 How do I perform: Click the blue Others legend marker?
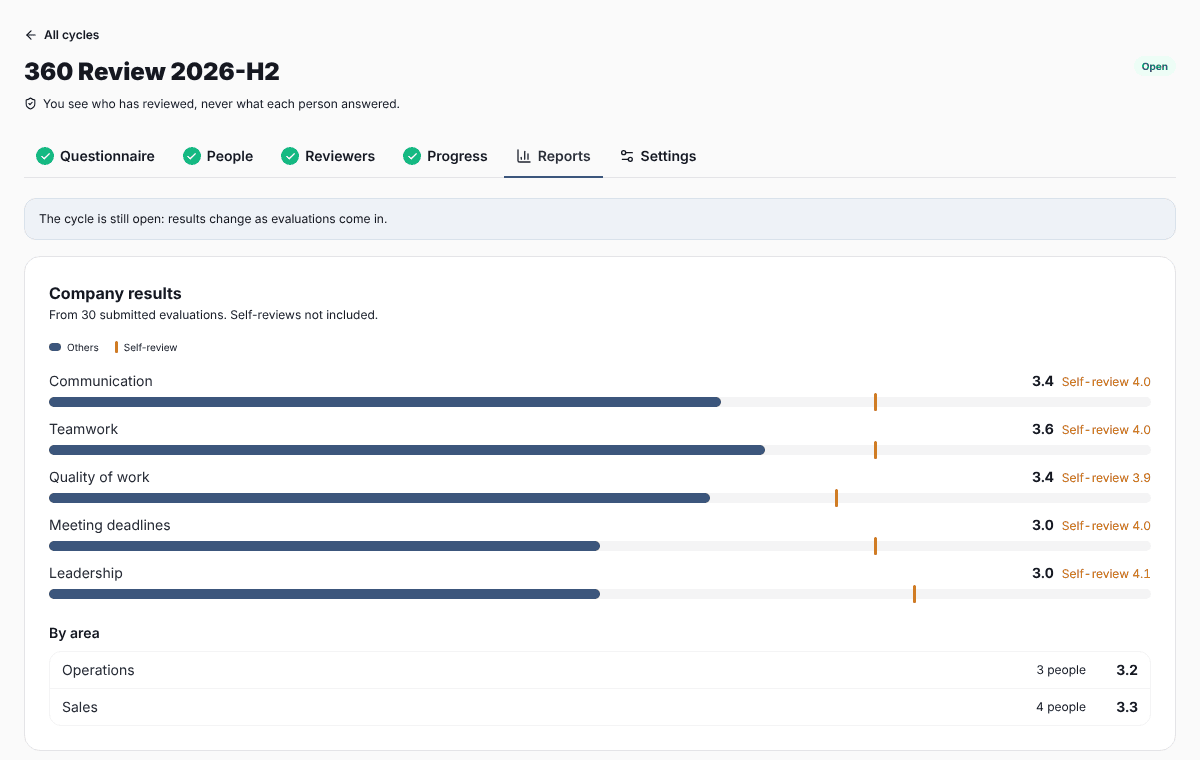coord(55,348)
